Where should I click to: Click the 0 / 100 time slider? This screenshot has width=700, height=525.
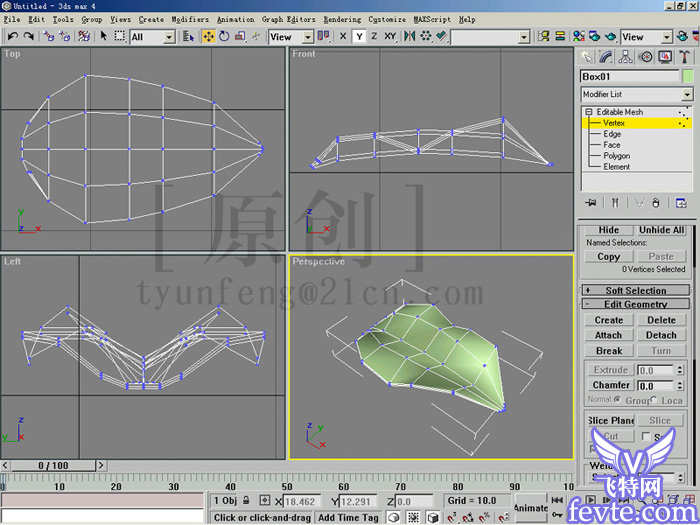coord(53,466)
